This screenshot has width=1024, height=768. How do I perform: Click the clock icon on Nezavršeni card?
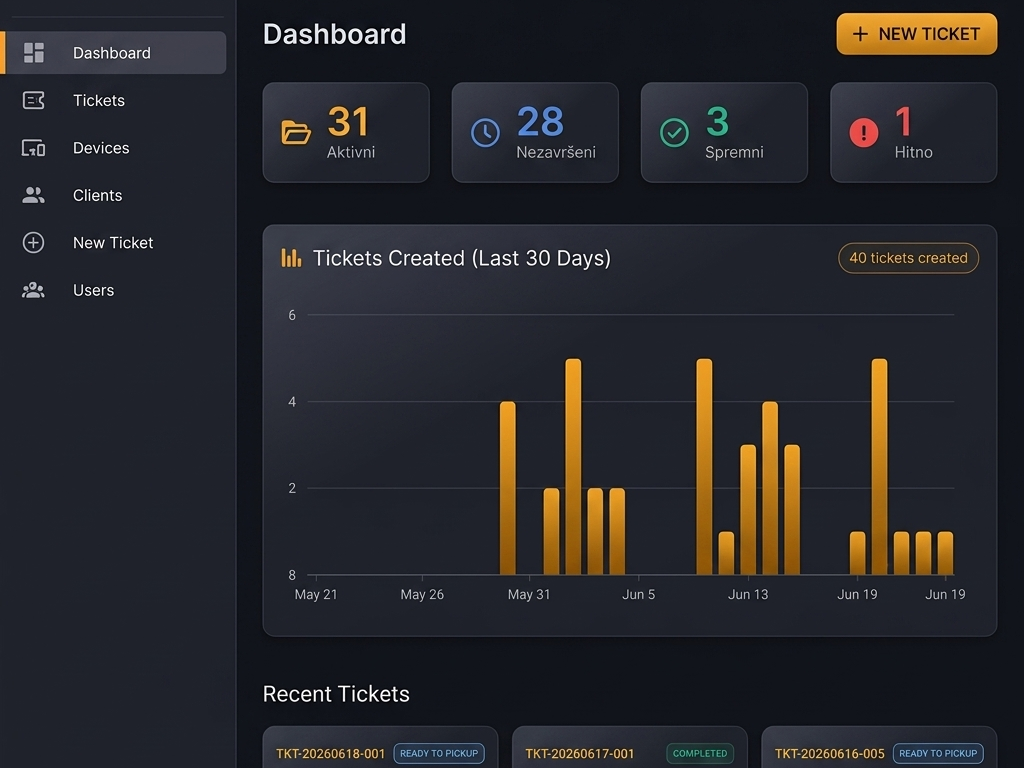pyautogui.click(x=485, y=133)
